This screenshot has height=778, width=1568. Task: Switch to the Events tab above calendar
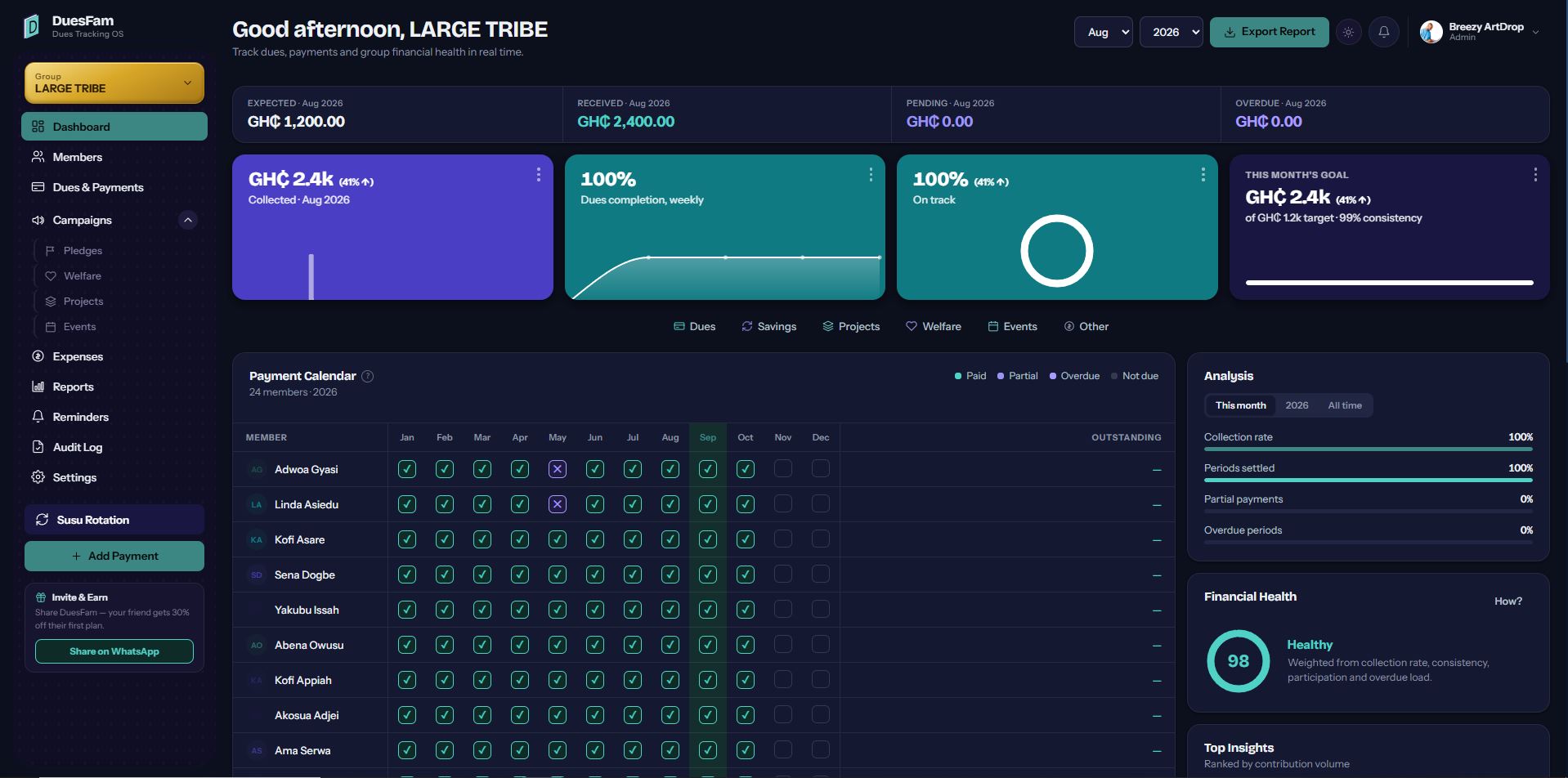[x=1012, y=326]
